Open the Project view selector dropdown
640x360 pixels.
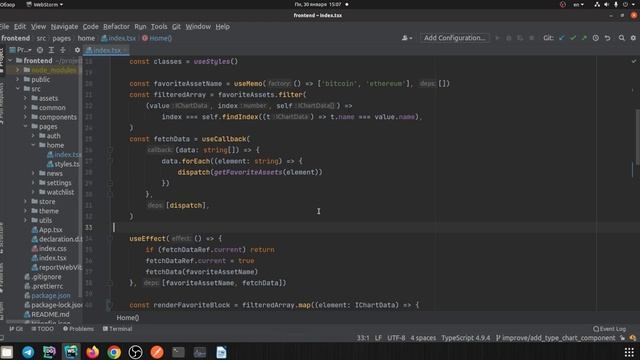[20, 50]
